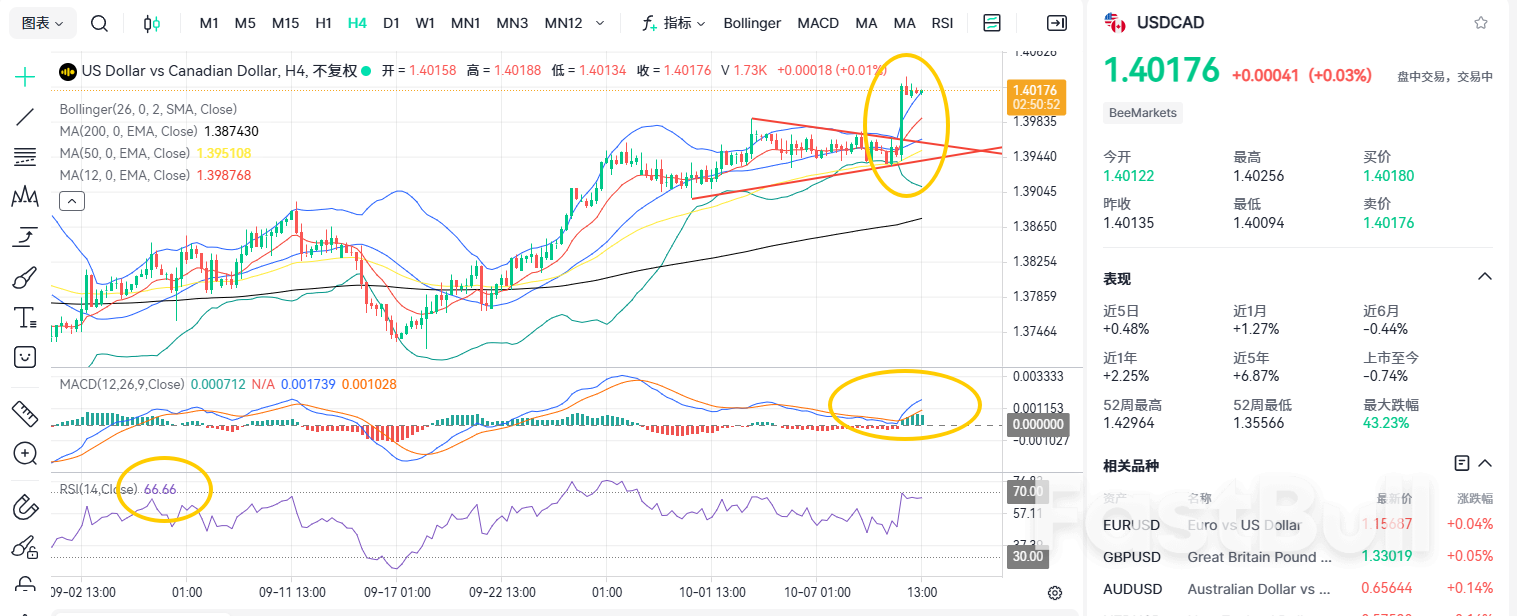Switch to the D1 timeframe
This screenshot has width=1517, height=616.
(391, 23)
